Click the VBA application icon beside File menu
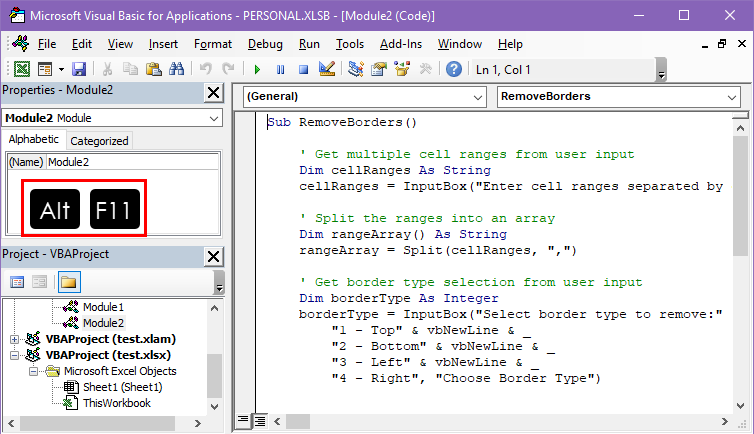The width and height of the screenshot is (754, 434). pos(21,44)
